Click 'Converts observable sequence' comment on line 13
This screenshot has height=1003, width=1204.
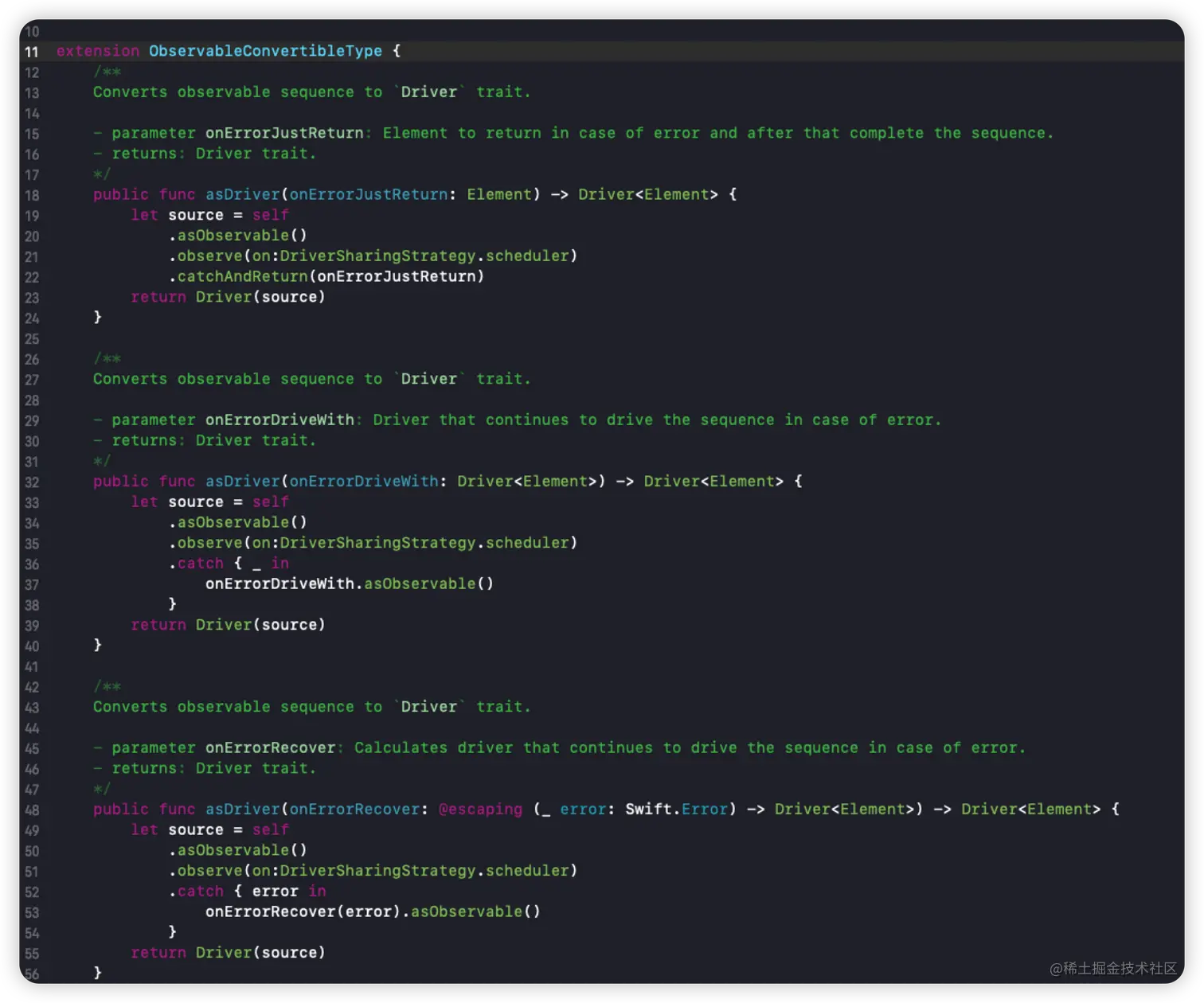224,92
